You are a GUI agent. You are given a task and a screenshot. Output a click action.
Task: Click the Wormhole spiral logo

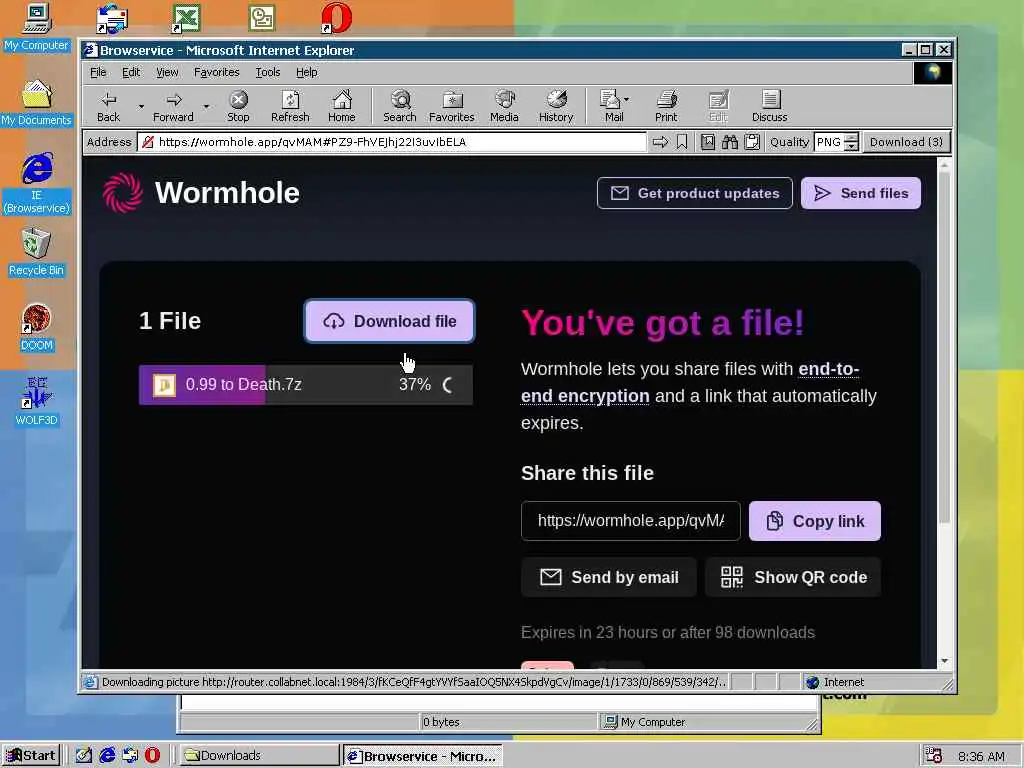coord(123,193)
